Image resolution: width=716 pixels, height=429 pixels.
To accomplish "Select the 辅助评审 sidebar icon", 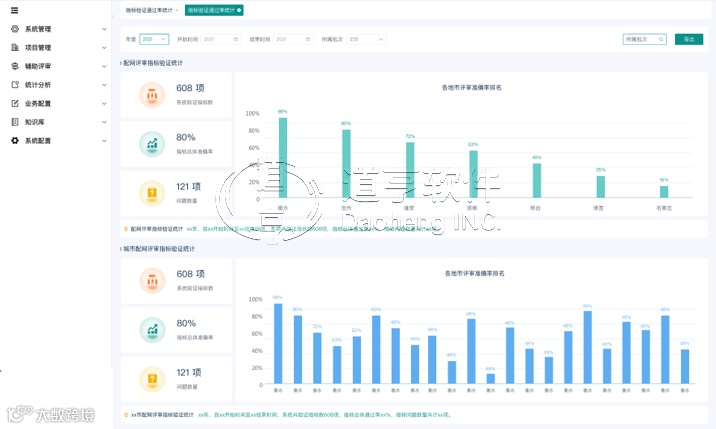I will click(x=15, y=66).
